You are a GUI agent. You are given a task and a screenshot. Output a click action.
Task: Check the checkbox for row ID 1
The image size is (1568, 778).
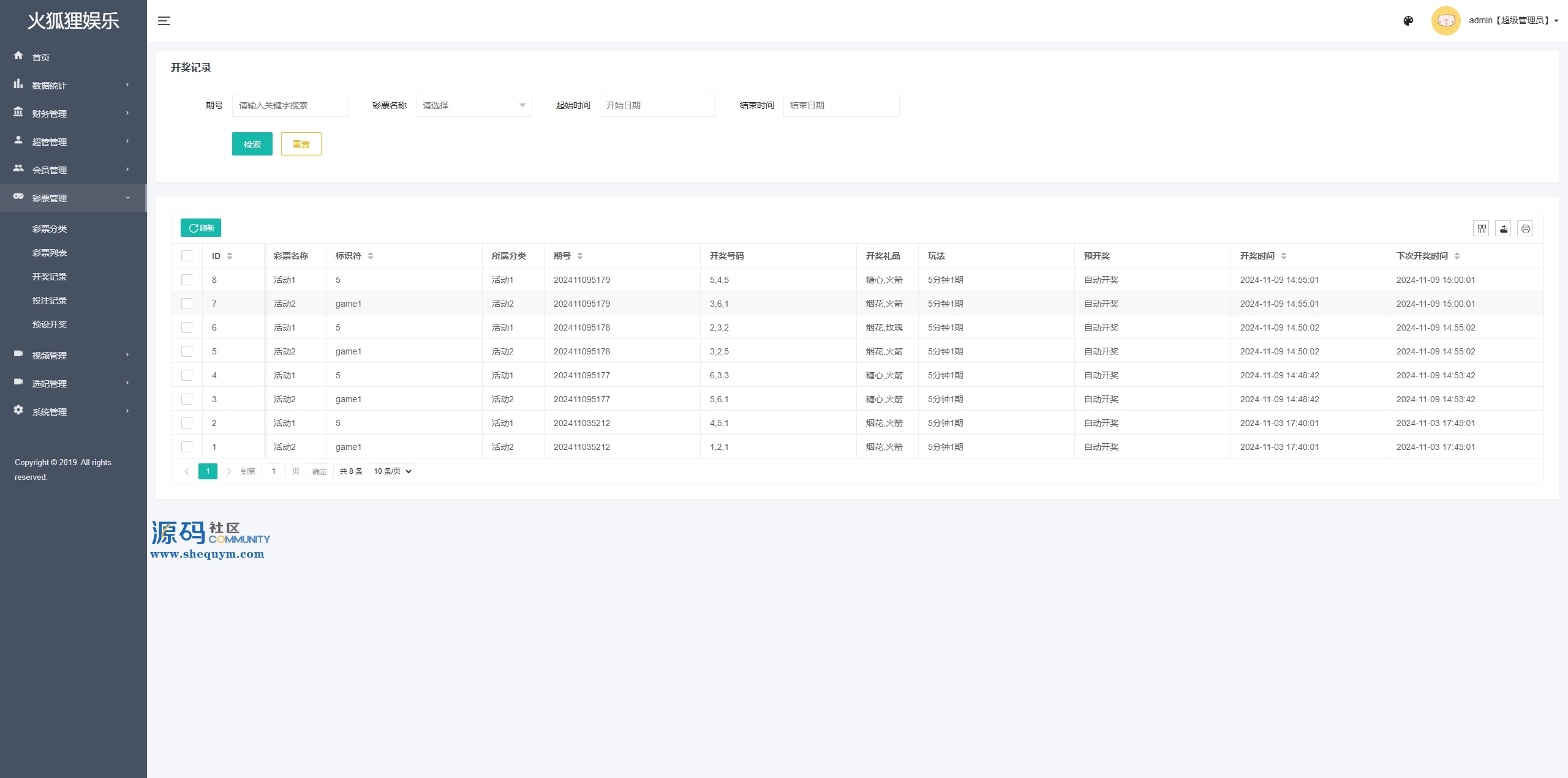click(x=187, y=447)
